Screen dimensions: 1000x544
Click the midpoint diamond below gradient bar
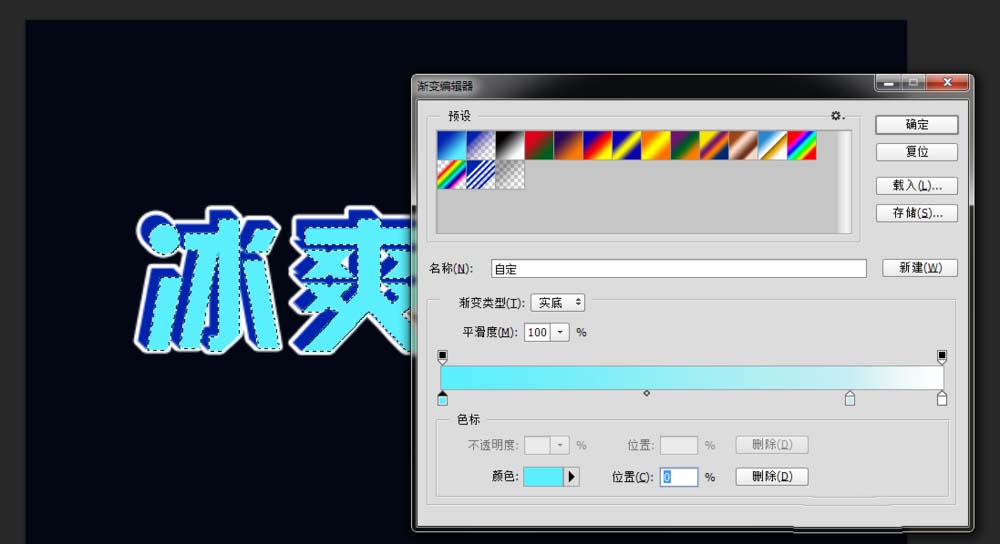pos(647,393)
